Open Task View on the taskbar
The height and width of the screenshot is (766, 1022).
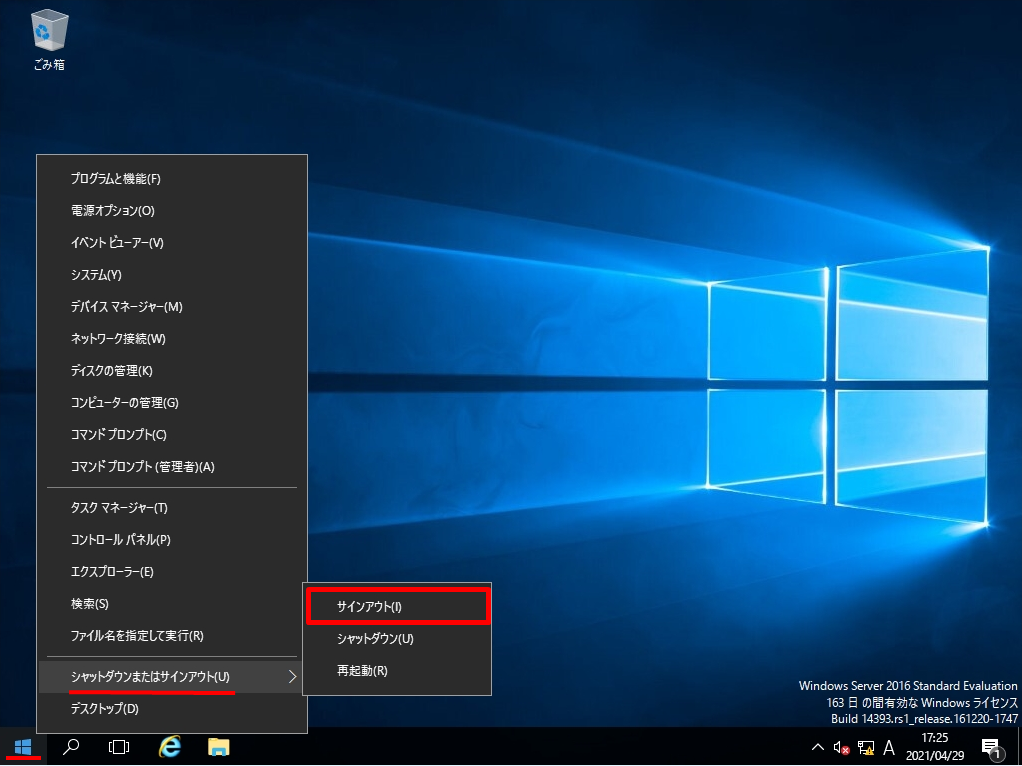[x=119, y=746]
